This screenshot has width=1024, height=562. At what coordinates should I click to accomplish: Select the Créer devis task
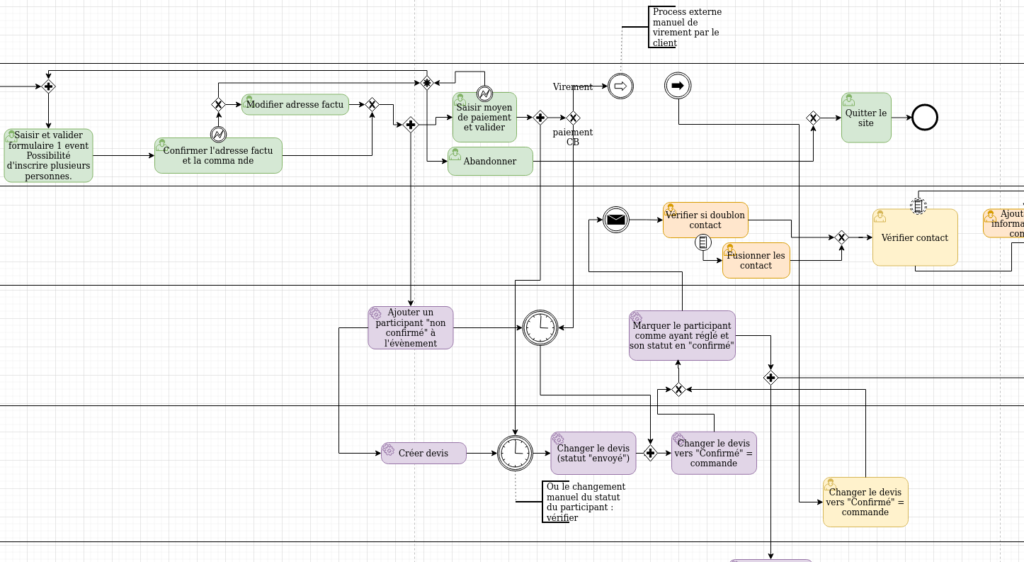pos(424,453)
